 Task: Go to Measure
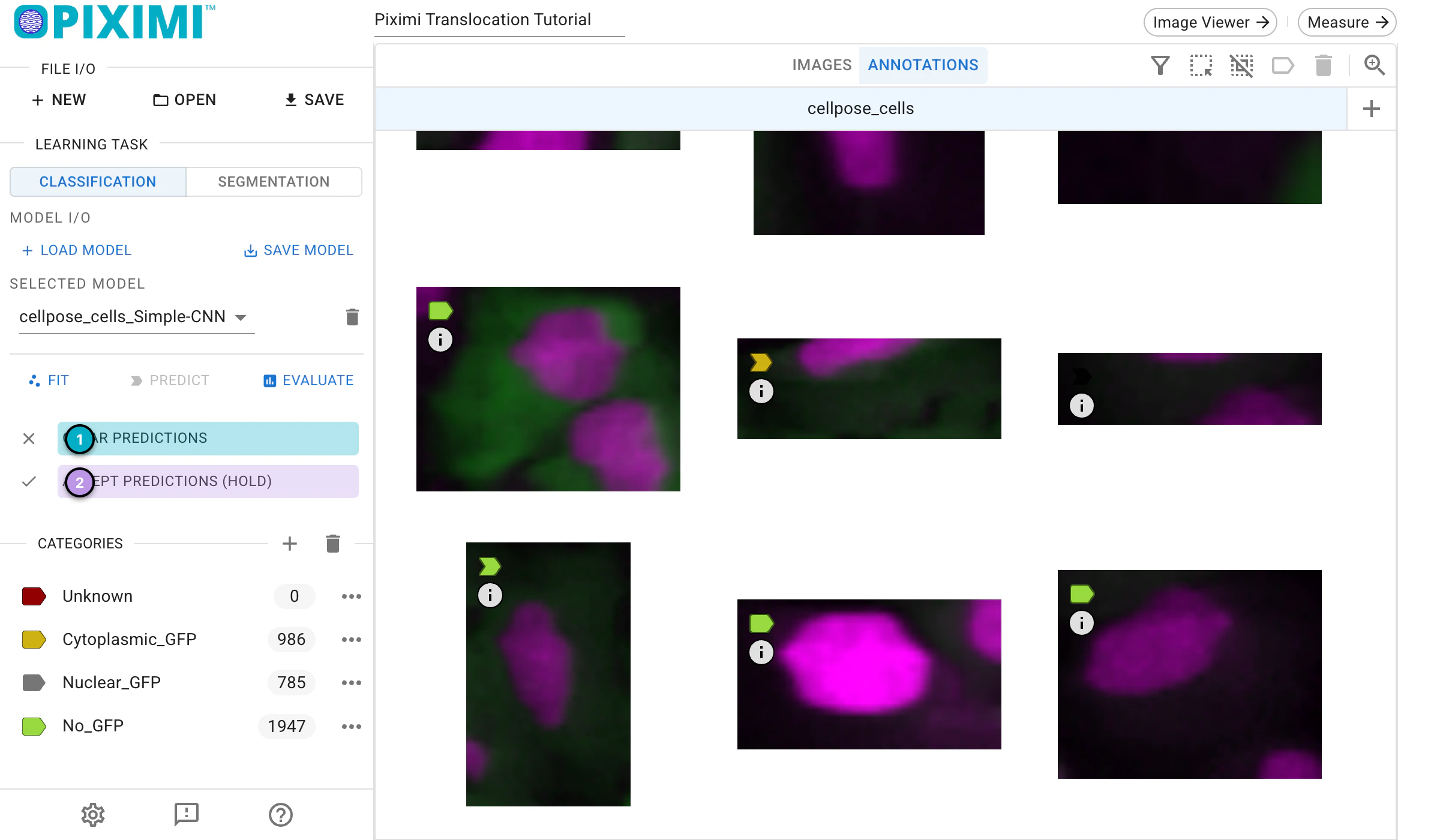1347,22
